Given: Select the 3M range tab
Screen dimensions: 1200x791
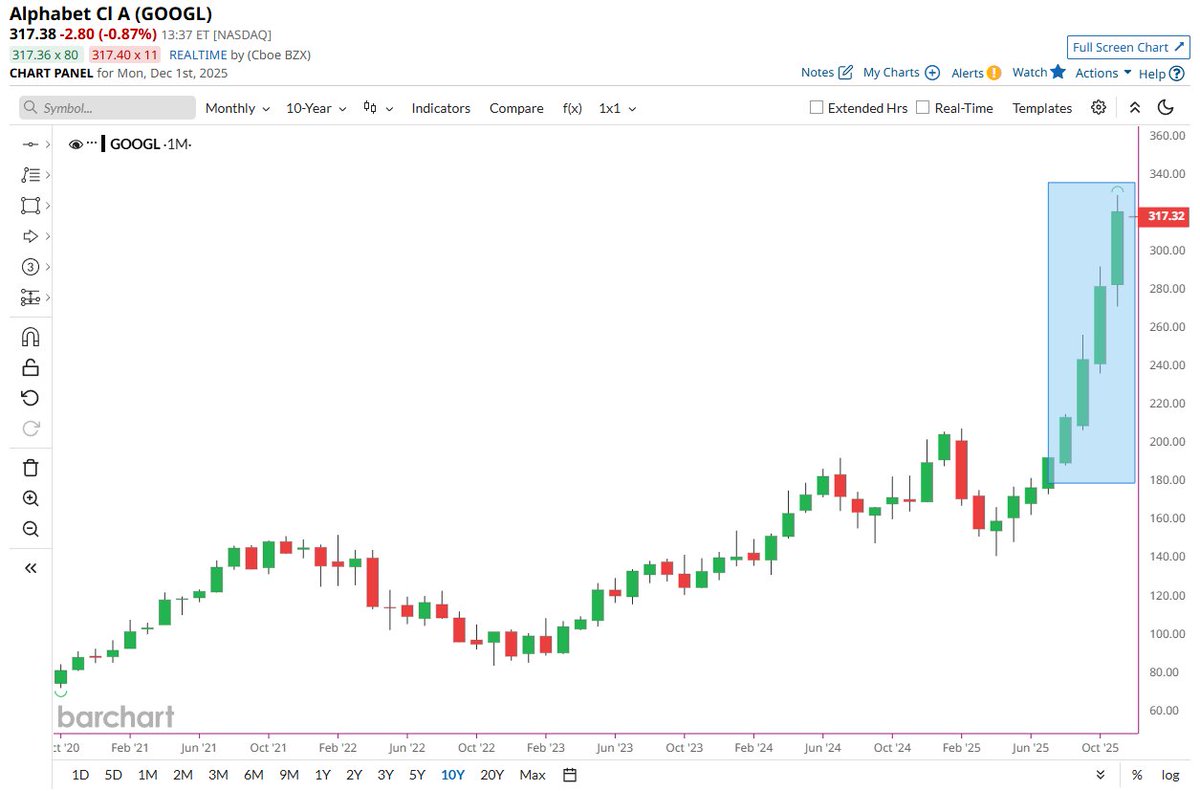Looking at the screenshot, I should [x=218, y=775].
